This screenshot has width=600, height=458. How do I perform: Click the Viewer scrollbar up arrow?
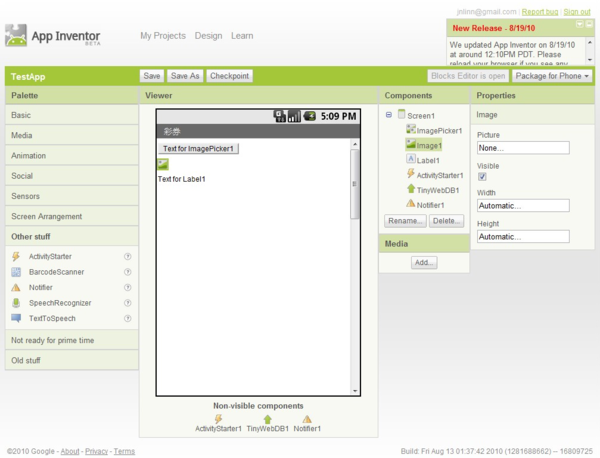point(355,144)
